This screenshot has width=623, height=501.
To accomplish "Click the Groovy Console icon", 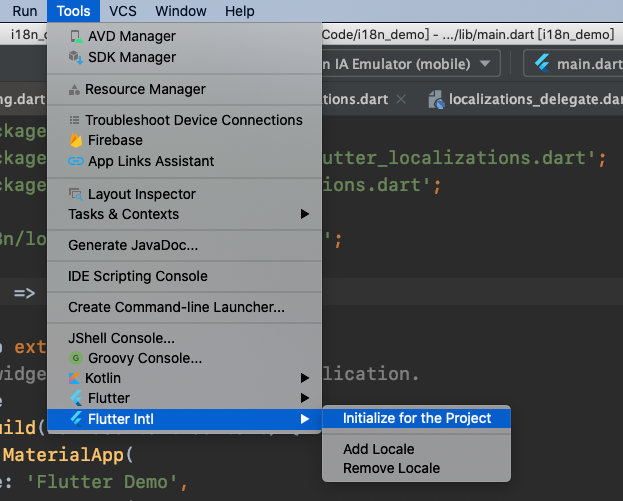I will (76, 358).
